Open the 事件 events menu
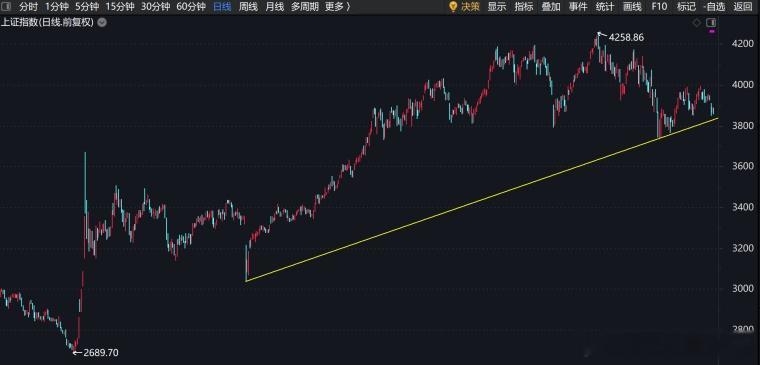Image resolution: width=760 pixels, height=365 pixels. pyautogui.click(x=578, y=7)
